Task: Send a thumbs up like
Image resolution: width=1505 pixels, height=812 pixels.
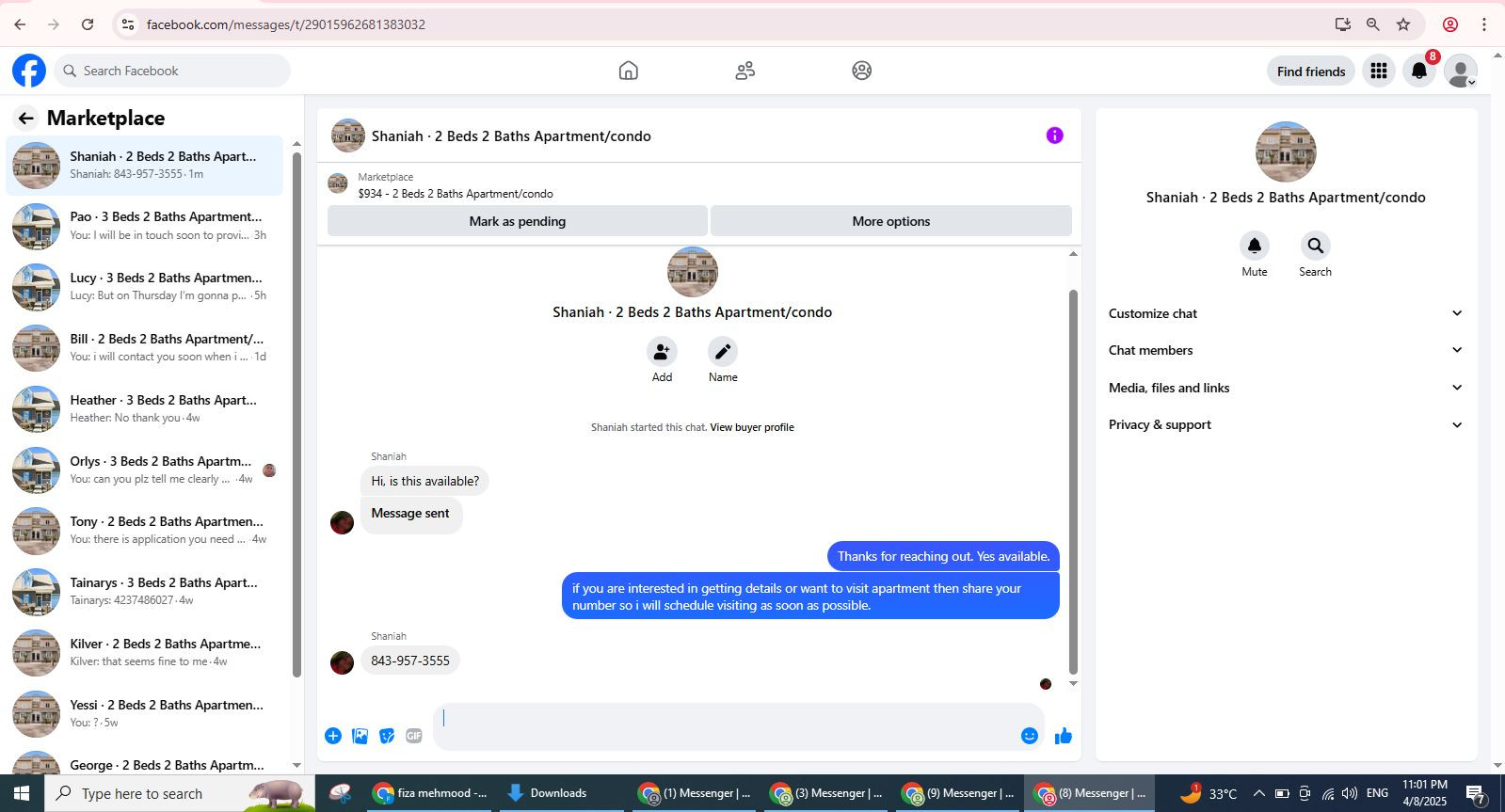Action: pyautogui.click(x=1064, y=736)
